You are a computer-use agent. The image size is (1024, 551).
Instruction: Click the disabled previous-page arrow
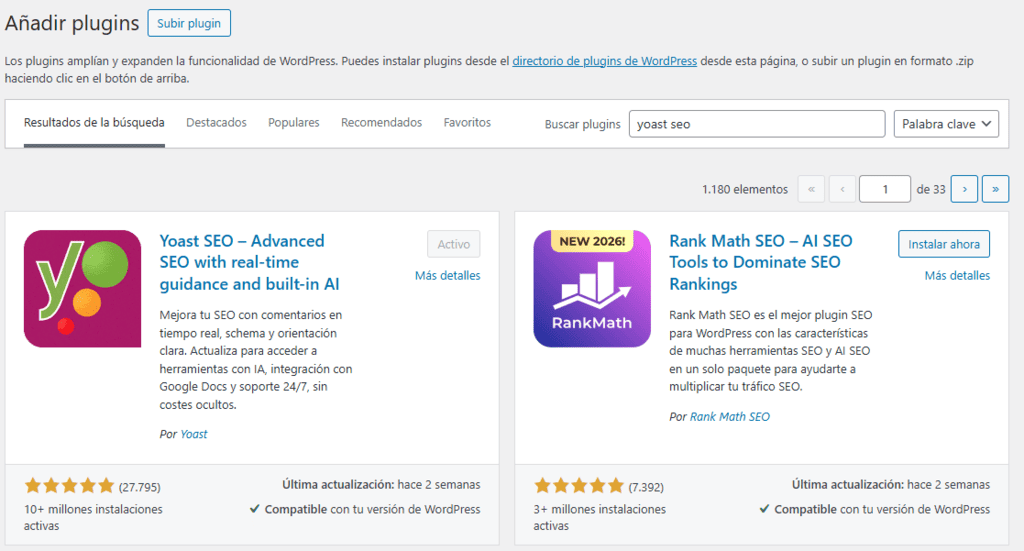(842, 189)
